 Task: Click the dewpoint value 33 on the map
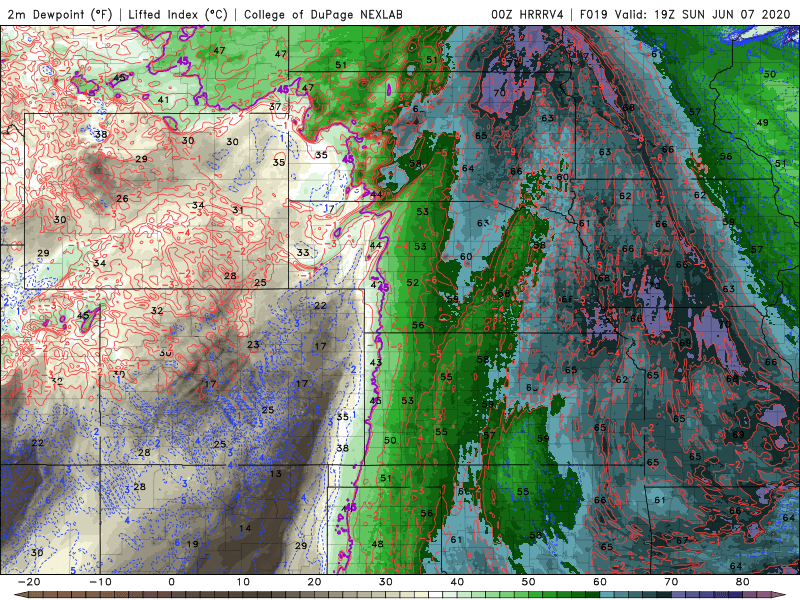pos(303,252)
